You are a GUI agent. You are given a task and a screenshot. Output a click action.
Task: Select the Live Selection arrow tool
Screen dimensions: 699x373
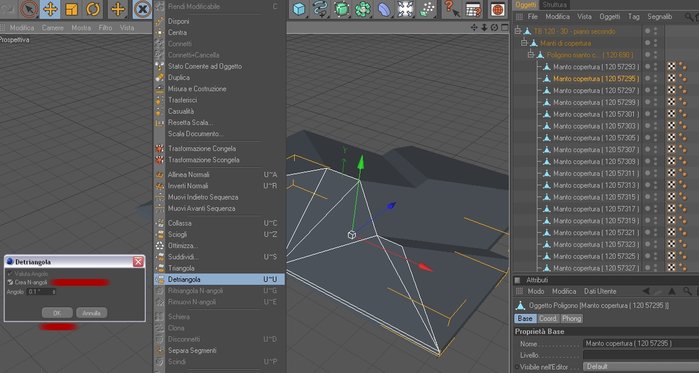(29, 9)
